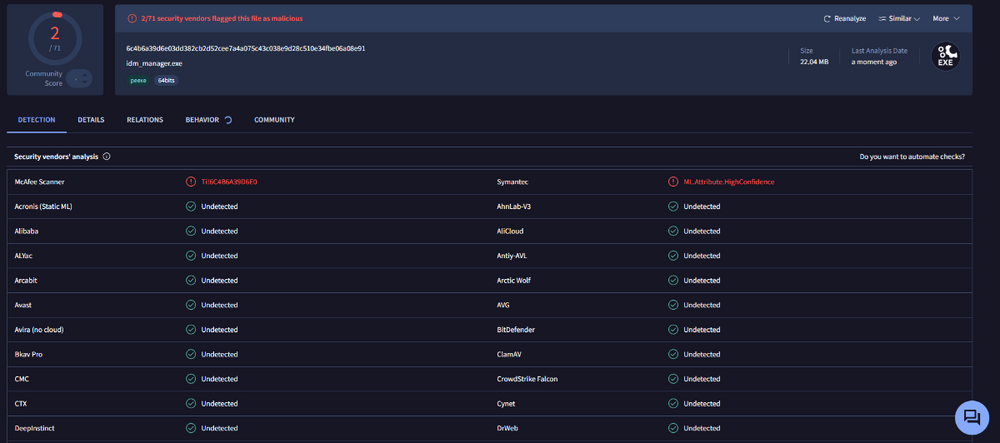This screenshot has width=1000, height=443.
Task: Open the Relations tab
Action: pos(145,120)
